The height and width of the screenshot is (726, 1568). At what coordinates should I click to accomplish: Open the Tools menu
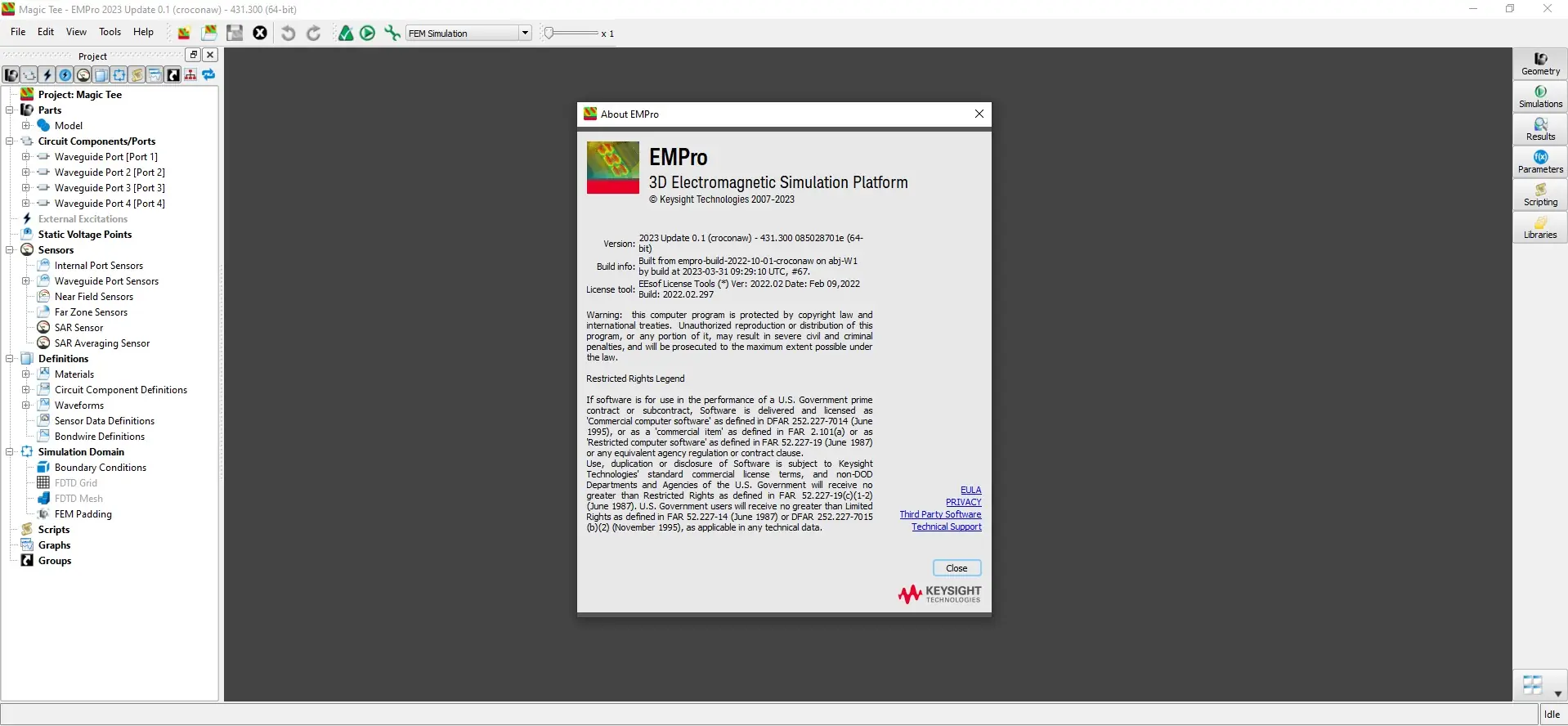click(x=110, y=32)
